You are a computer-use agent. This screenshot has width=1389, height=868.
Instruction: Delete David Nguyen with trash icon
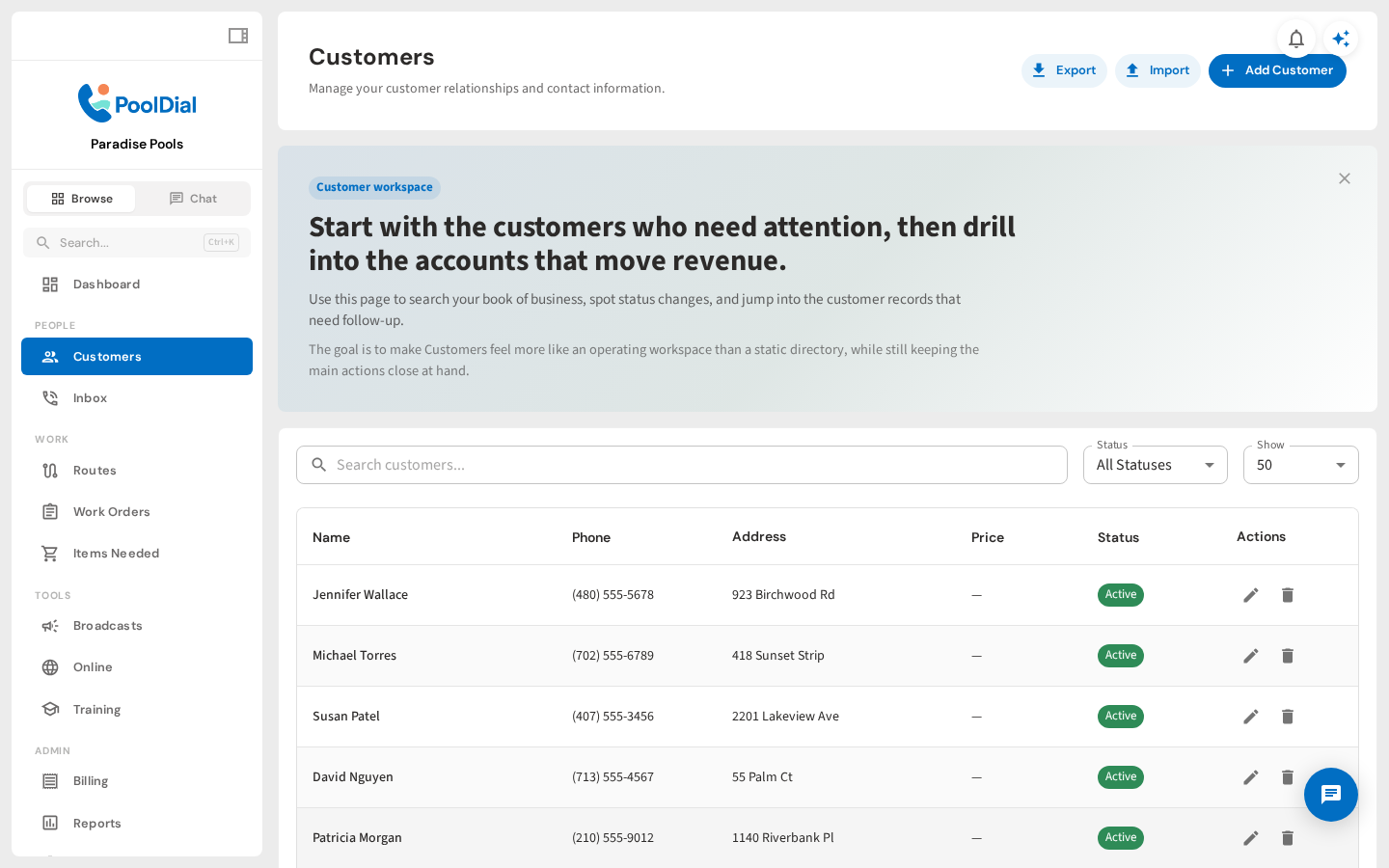click(1288, 777)
